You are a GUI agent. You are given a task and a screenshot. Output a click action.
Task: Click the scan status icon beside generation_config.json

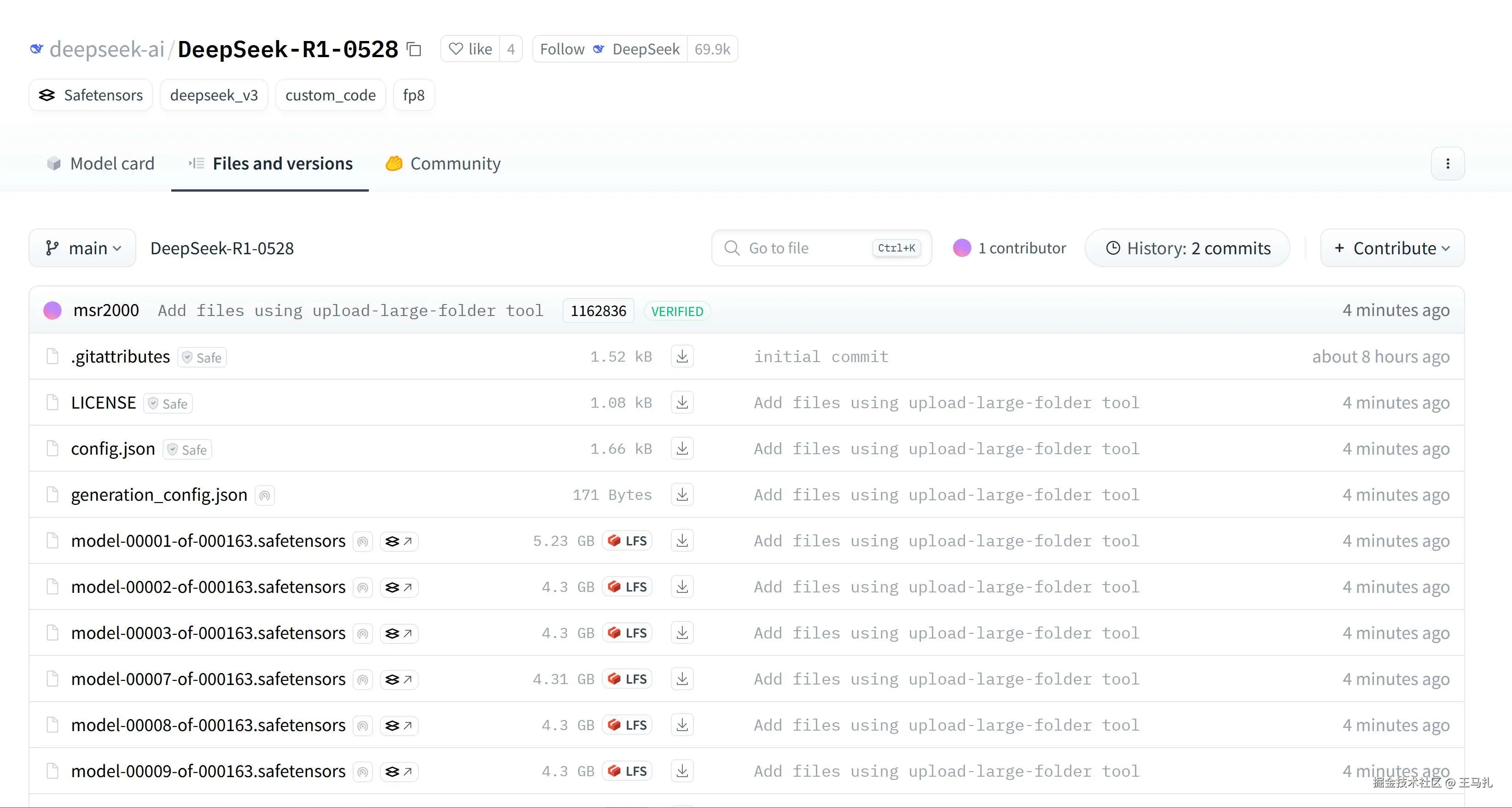pos(265,496)
